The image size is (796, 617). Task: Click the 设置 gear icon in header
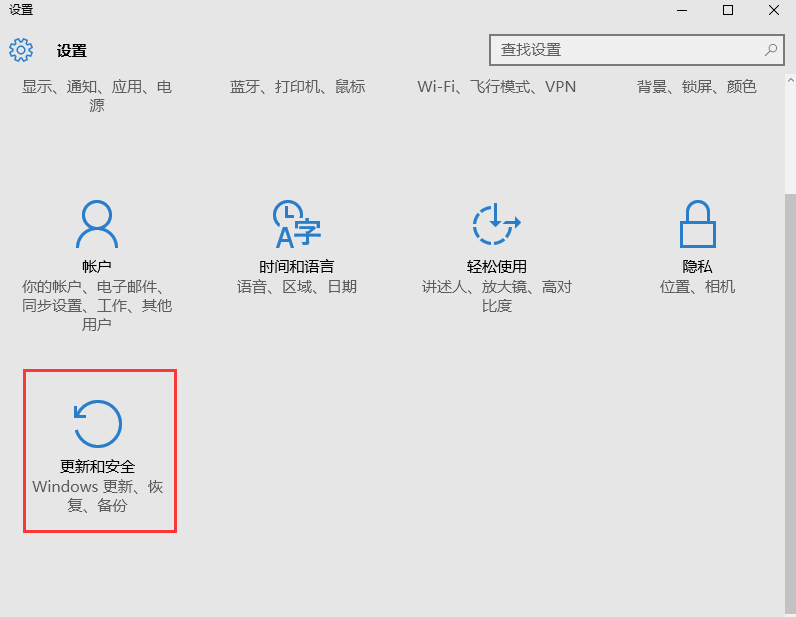click(x=21, y=50)
